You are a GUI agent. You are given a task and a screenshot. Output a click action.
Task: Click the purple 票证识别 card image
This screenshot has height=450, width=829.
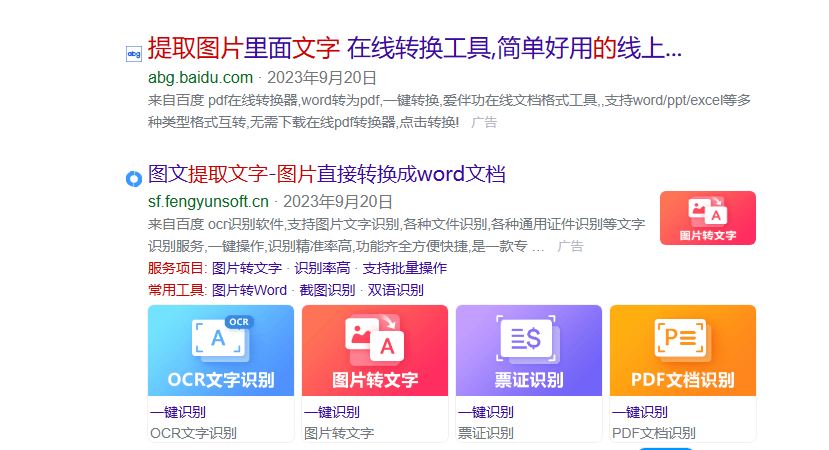tap(529, 351)
